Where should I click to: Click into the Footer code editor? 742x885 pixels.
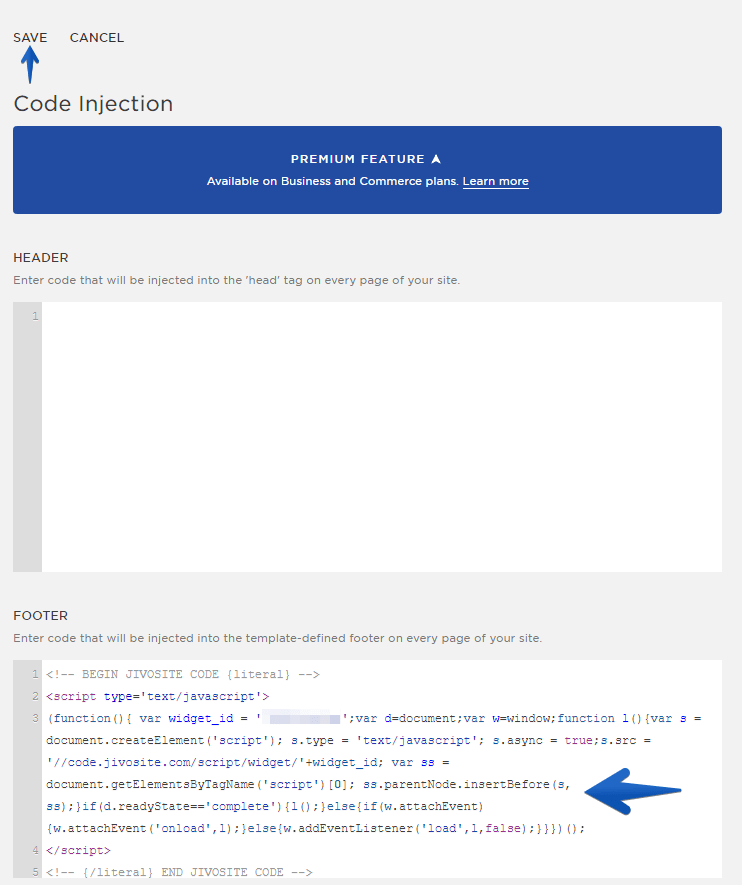pyautogui.click(x=381, y=769)
